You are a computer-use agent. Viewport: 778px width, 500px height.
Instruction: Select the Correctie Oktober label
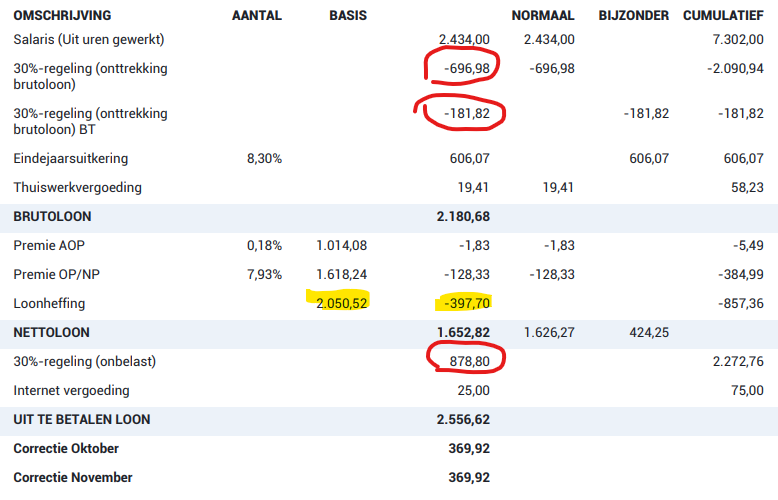pyautogui.click(x=66, y=449)
